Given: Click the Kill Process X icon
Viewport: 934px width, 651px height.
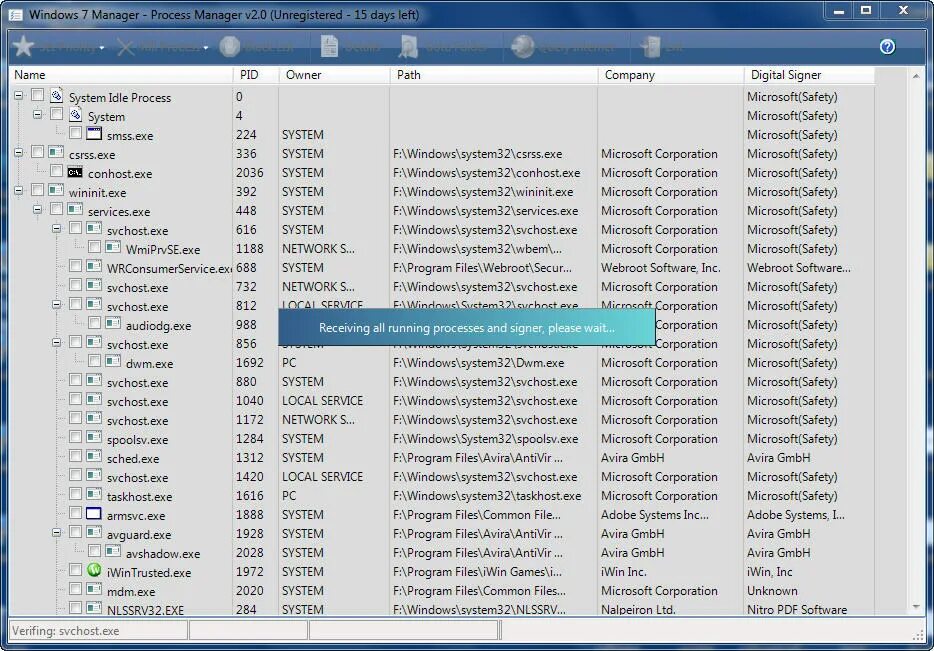Looking at the screenshot, I should 126,46.
